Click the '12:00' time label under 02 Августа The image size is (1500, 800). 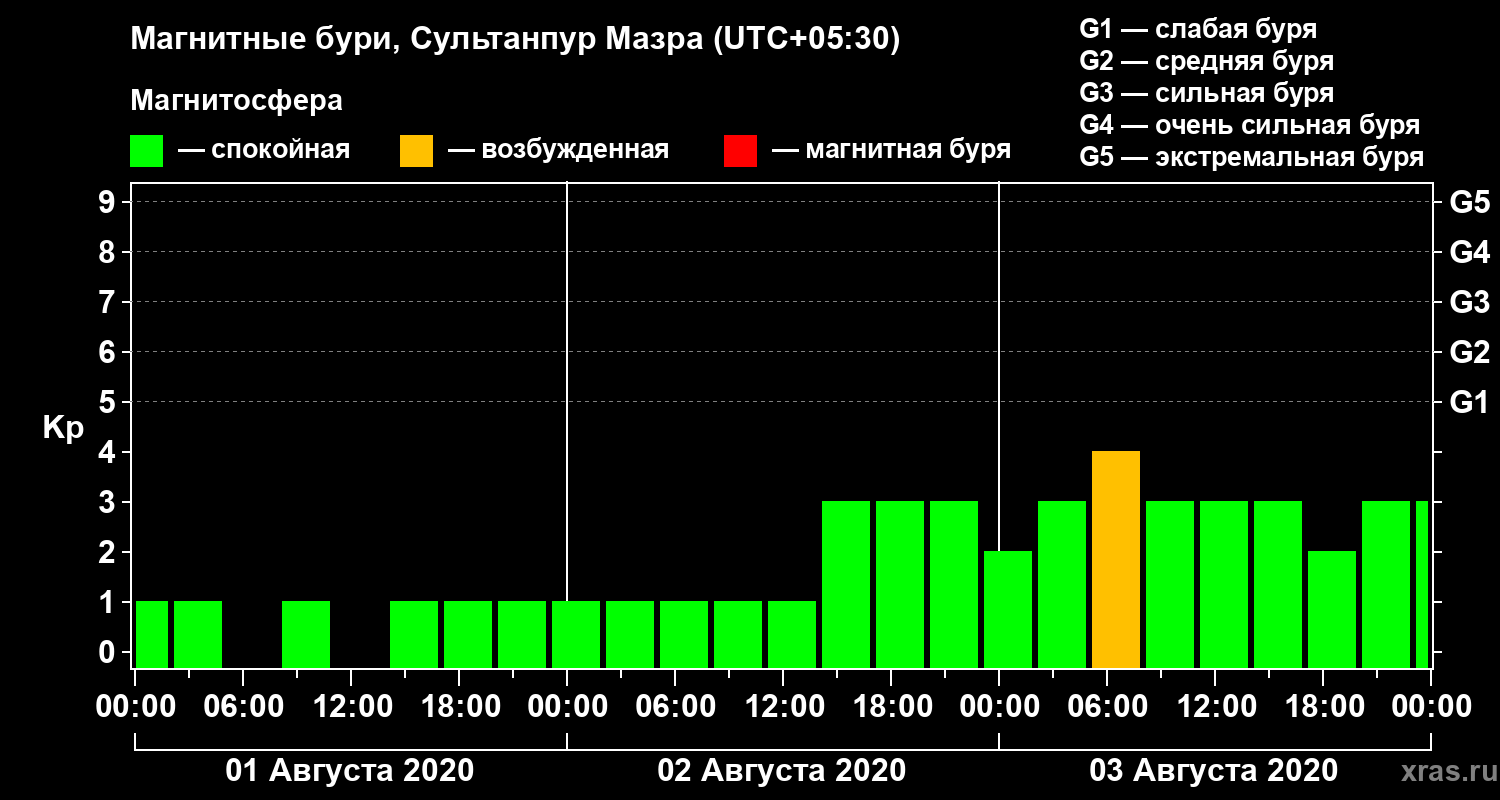point(783,707)
